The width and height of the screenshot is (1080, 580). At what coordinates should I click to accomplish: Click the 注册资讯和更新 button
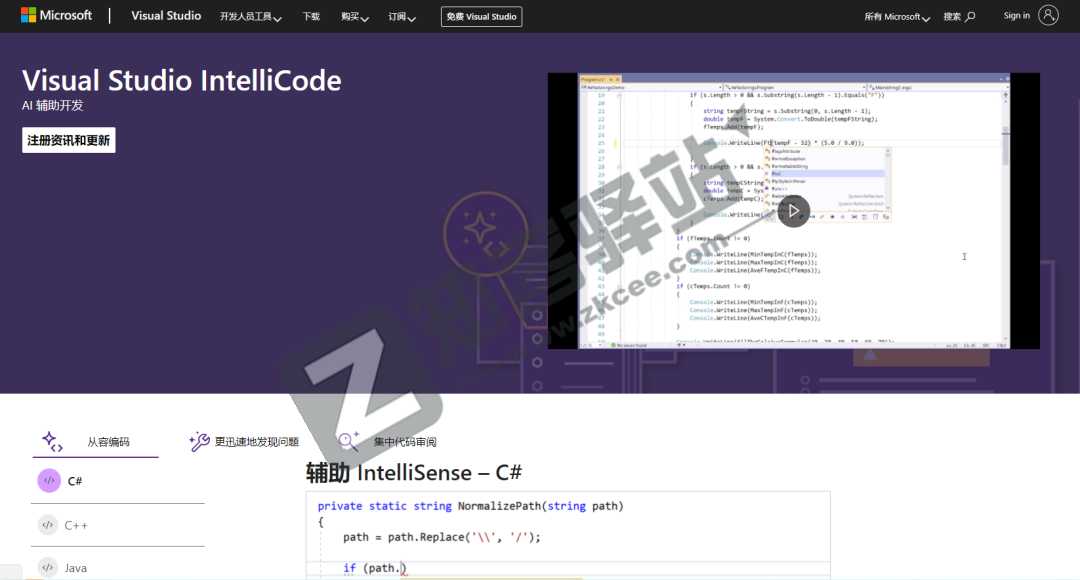67,139
